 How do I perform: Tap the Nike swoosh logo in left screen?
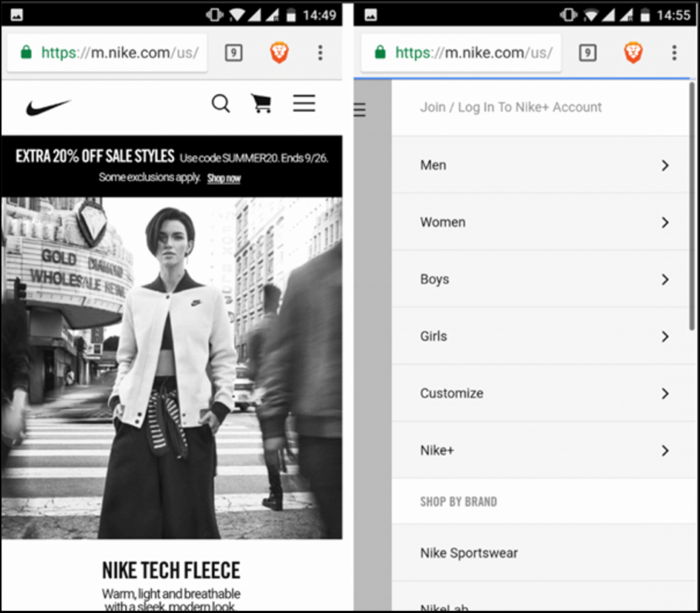pos(49,107)
